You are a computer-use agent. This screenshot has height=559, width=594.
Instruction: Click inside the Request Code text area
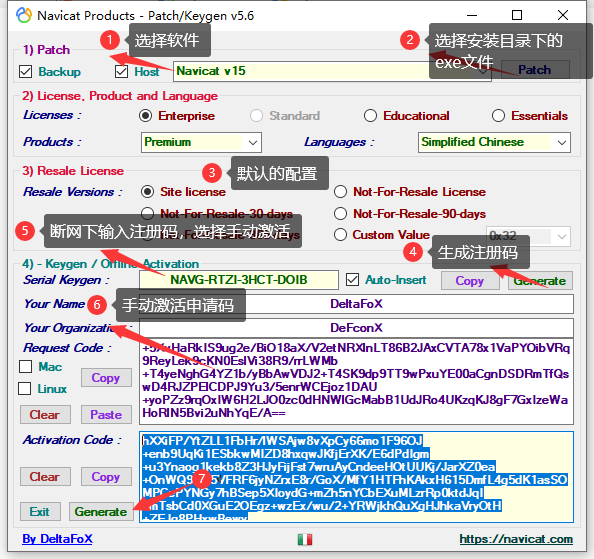[x=356, y=381]
